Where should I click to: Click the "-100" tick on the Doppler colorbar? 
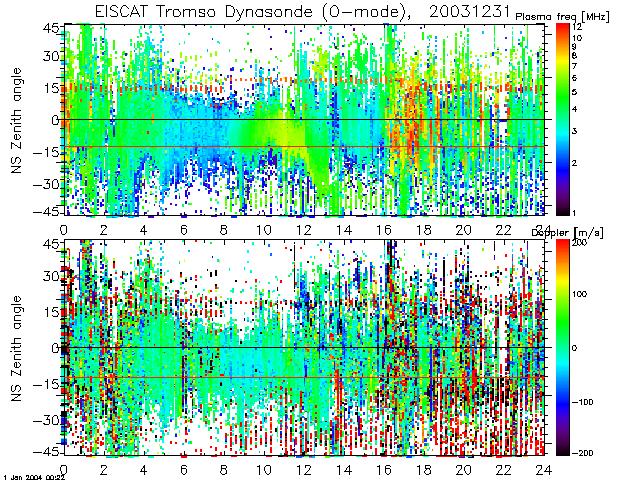[582, 402]
